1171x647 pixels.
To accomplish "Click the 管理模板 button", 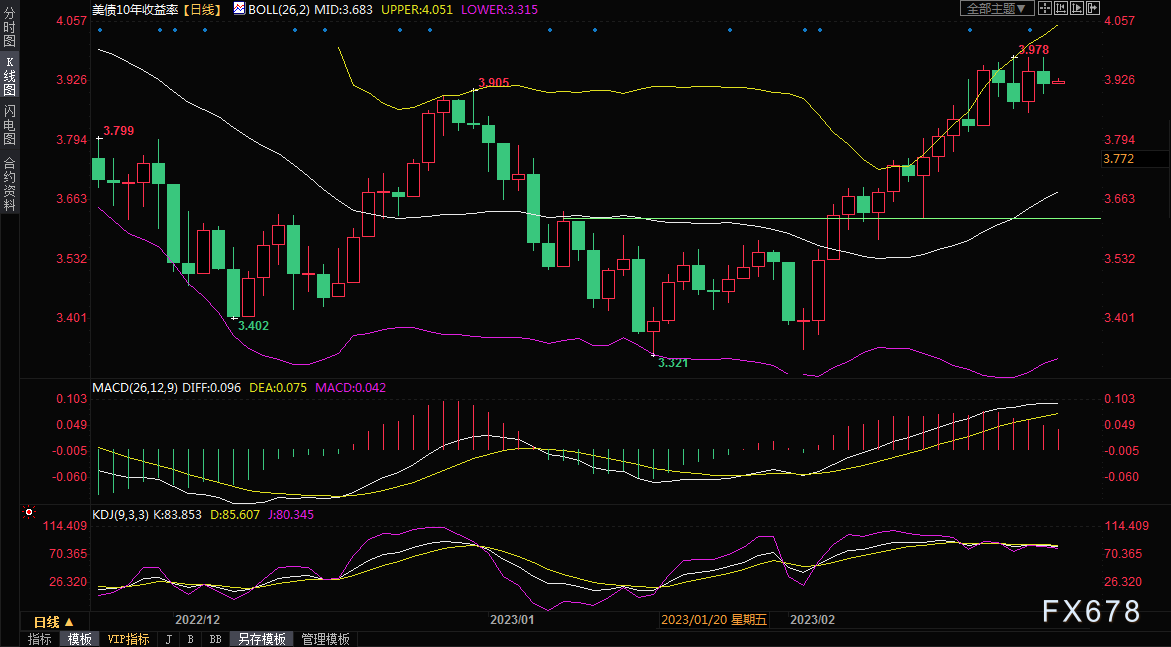I will 326,639.
